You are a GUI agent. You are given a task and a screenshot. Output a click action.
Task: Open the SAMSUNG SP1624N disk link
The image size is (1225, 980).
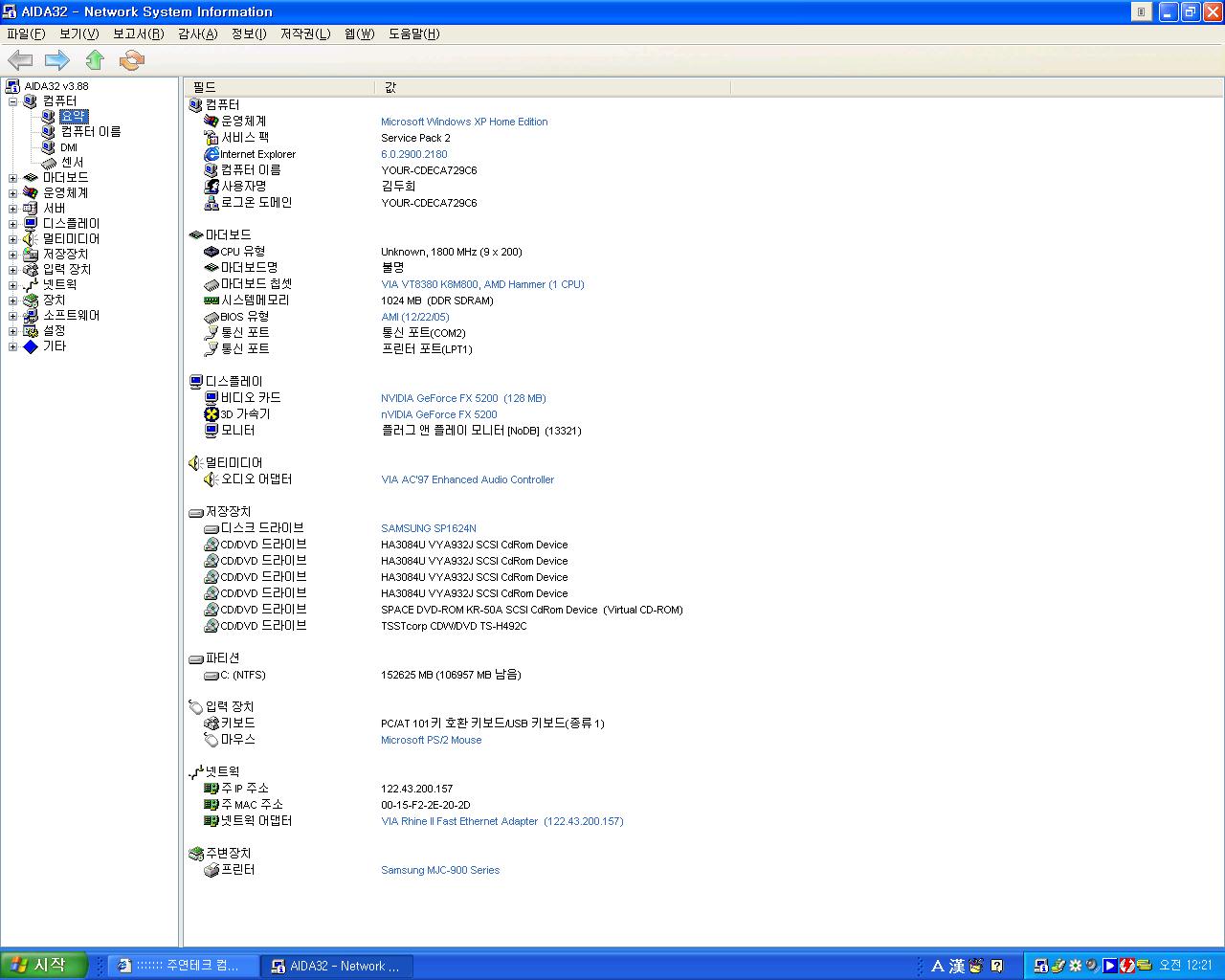429,528
